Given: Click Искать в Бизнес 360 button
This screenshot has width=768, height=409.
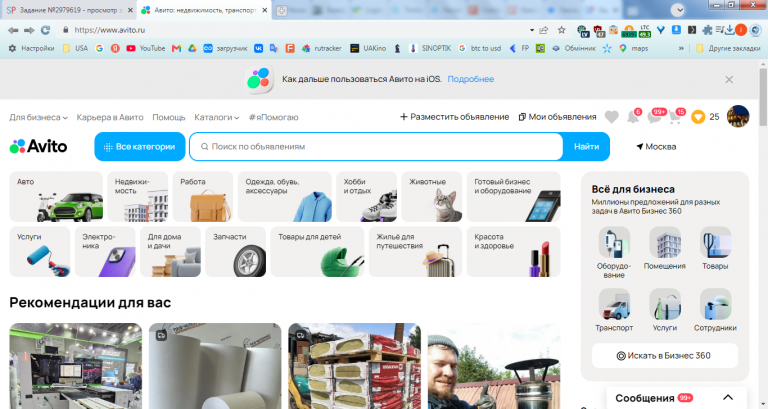Looking at the screenshot, I should 664,356.
